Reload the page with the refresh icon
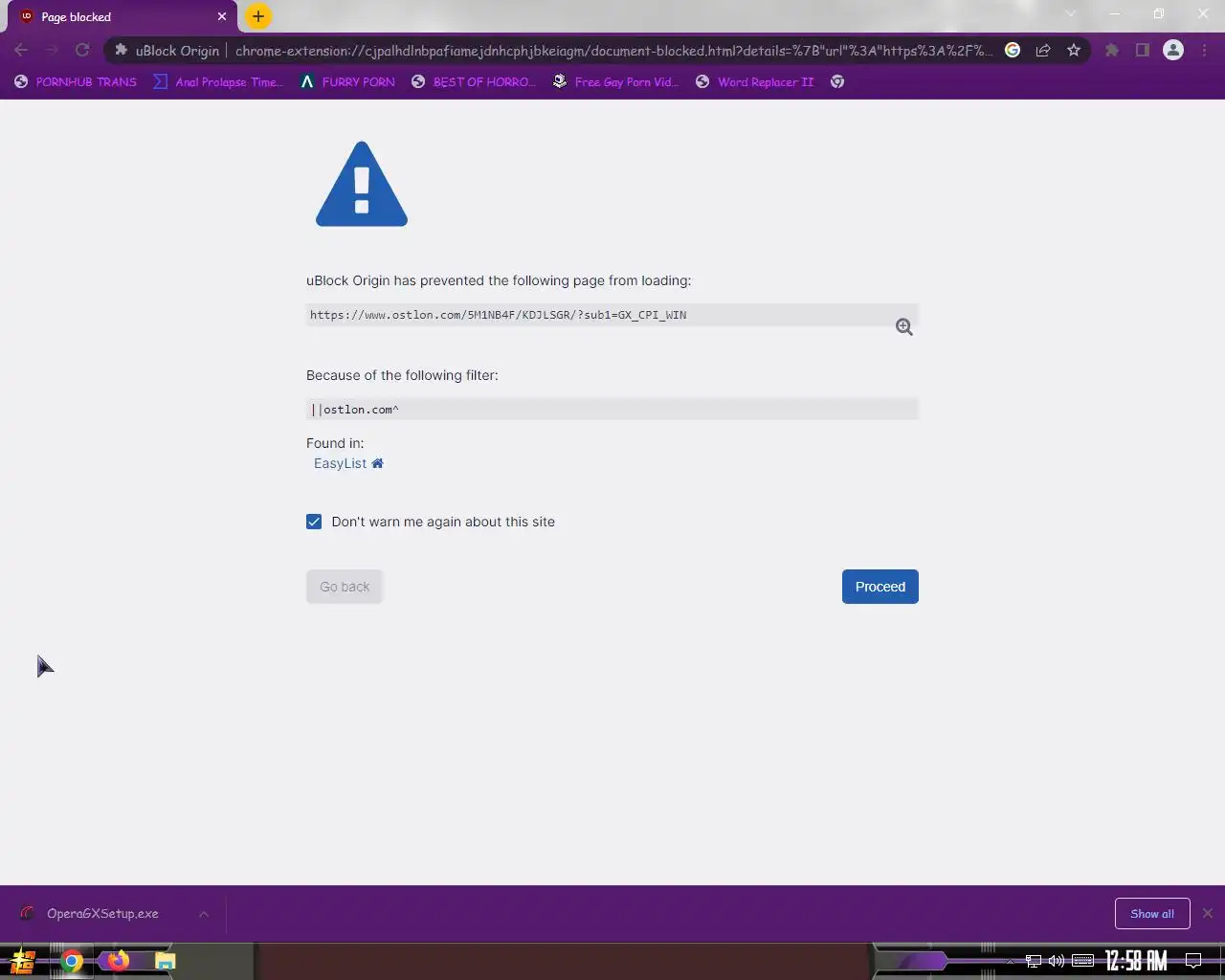This screenshot has height=980, width=1225. pos(82,50)
